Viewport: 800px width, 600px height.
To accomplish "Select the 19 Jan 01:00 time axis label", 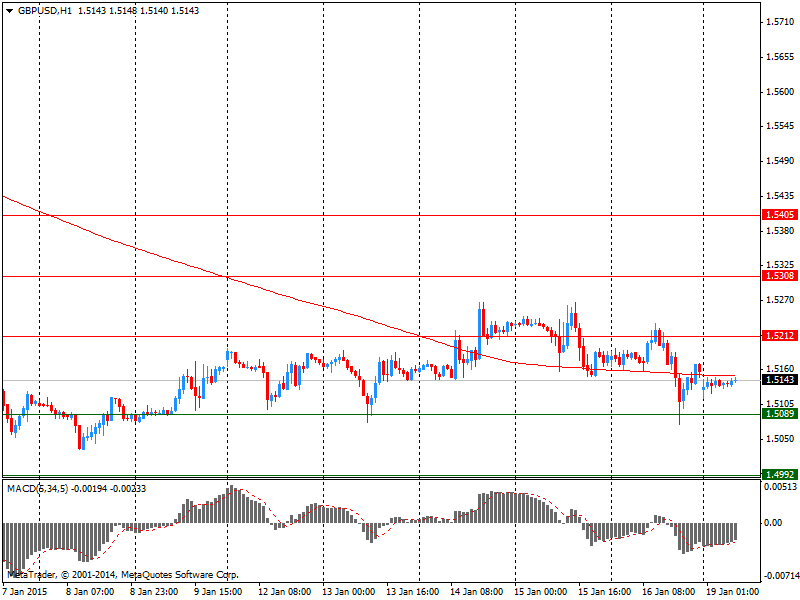I will pyautogui.click(x=733, y=592).
